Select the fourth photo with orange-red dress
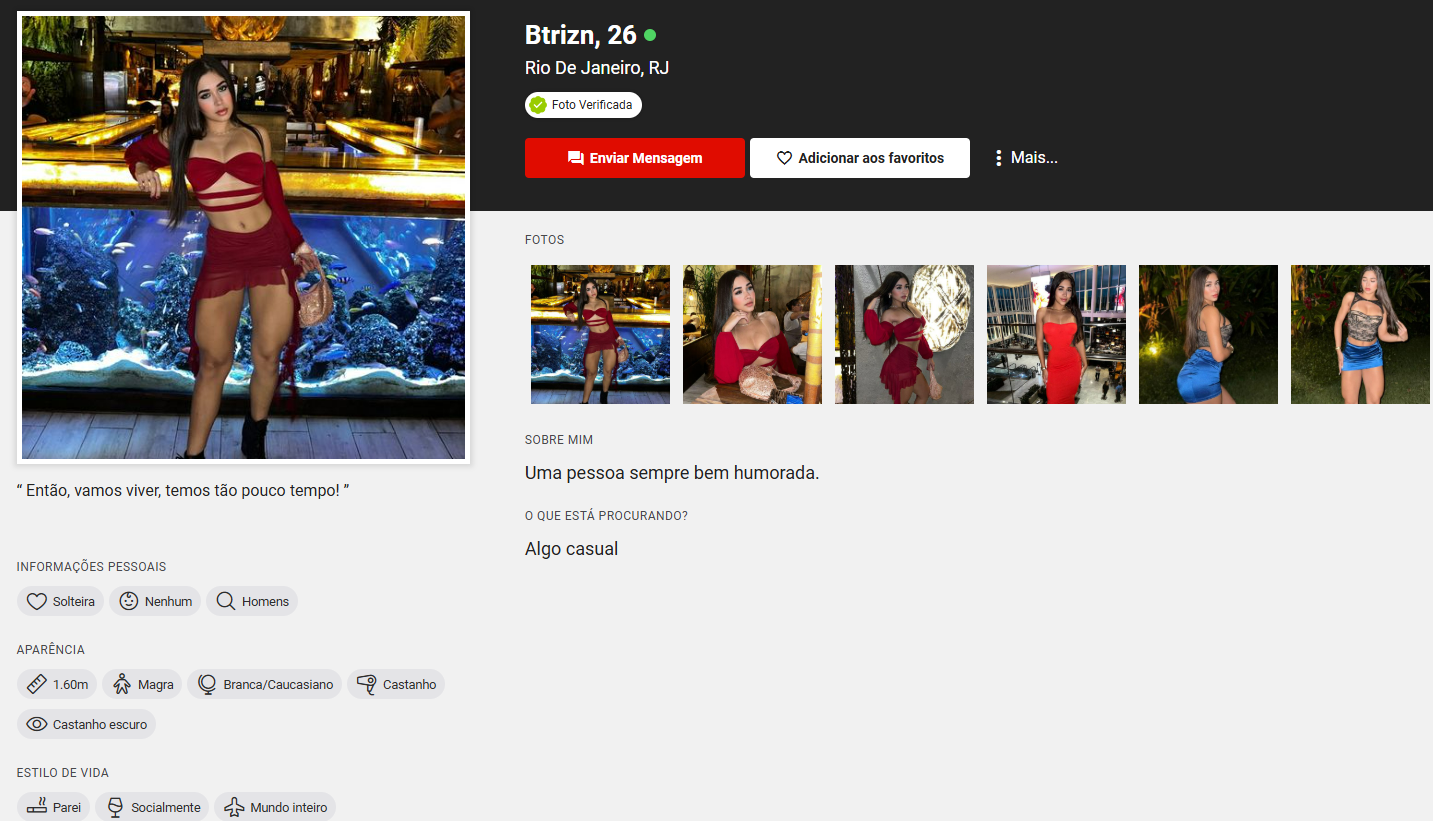 (x=1056, y=334)
